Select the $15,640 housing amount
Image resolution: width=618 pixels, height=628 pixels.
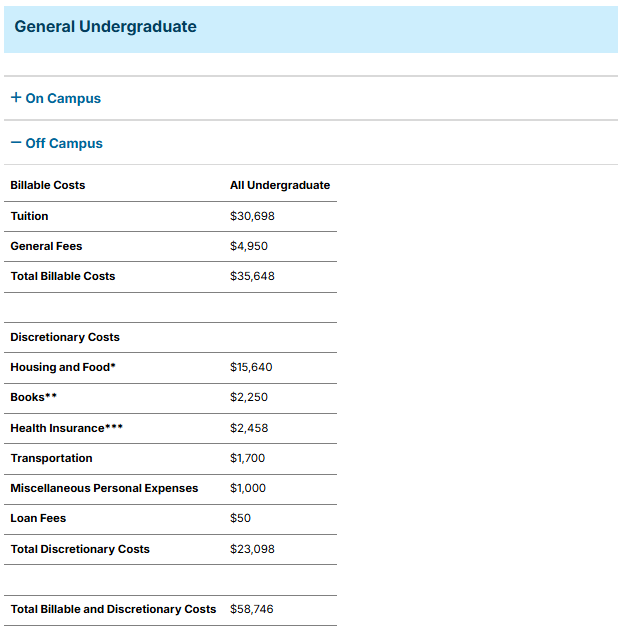[x=251, y=367]
